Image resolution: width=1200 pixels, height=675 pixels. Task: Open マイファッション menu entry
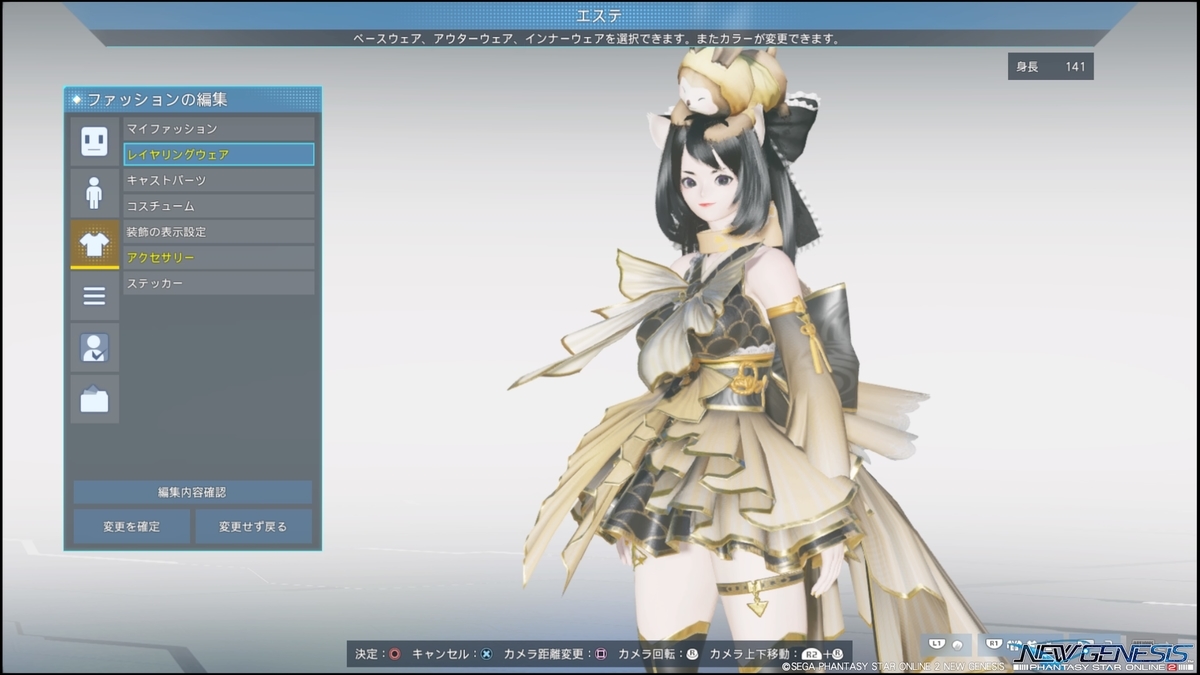tap(218, 129)
